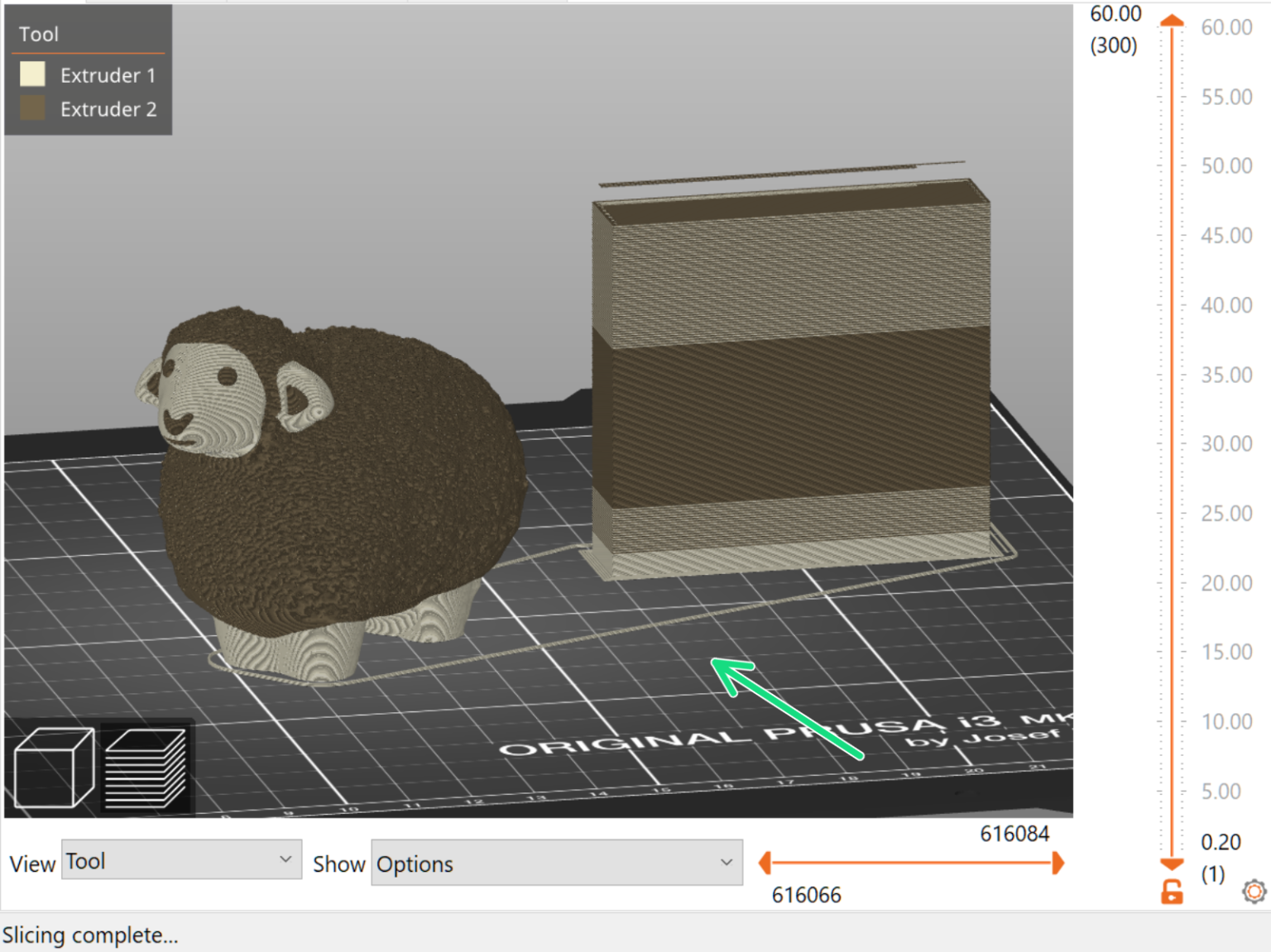
Task: Select the Extruder 1 legend label
Action: coord(108,75)
